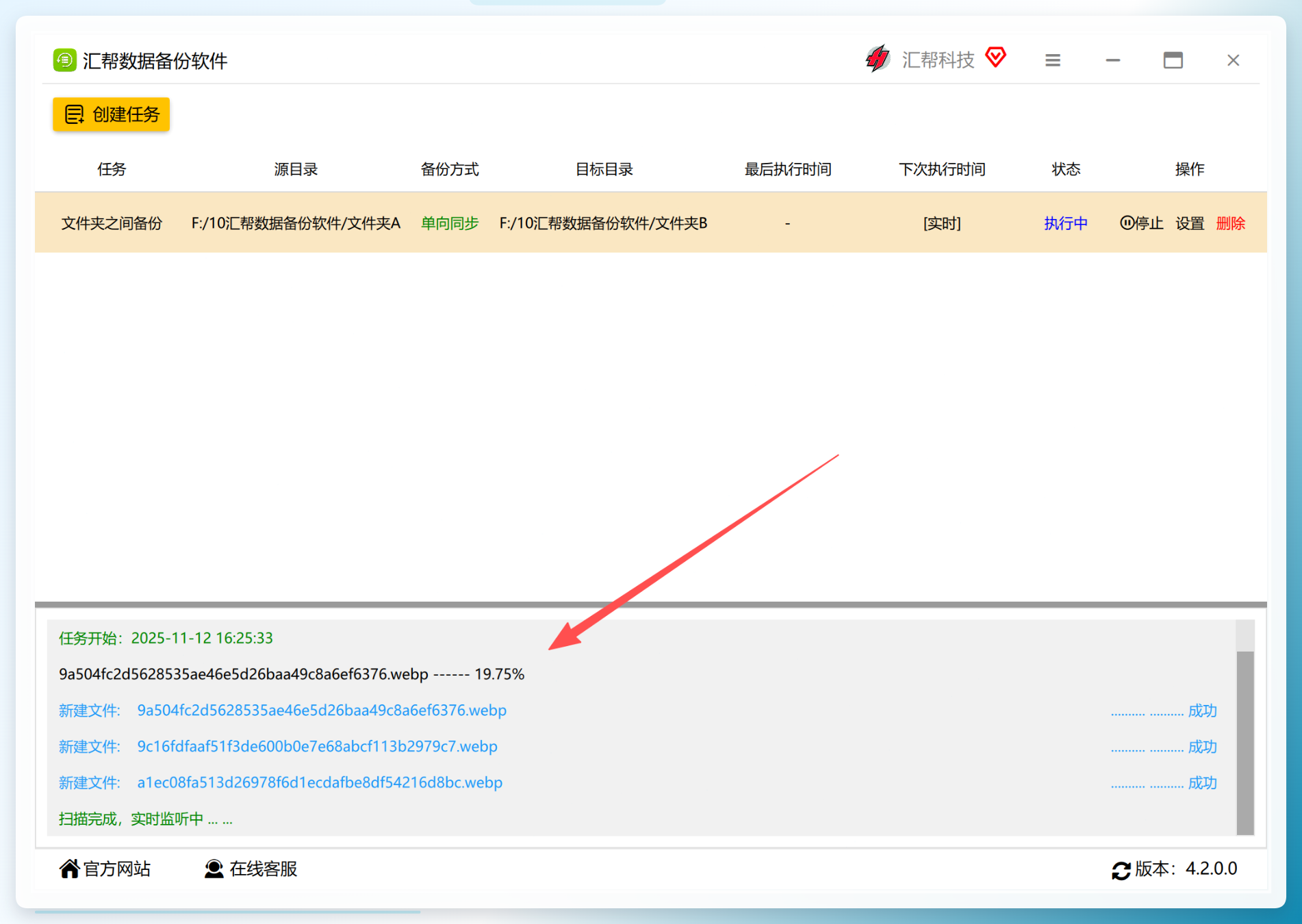The image size is (1302, 924).
Task: Close the 汇帮数据备份软件 window
Action: (1234, 60)
